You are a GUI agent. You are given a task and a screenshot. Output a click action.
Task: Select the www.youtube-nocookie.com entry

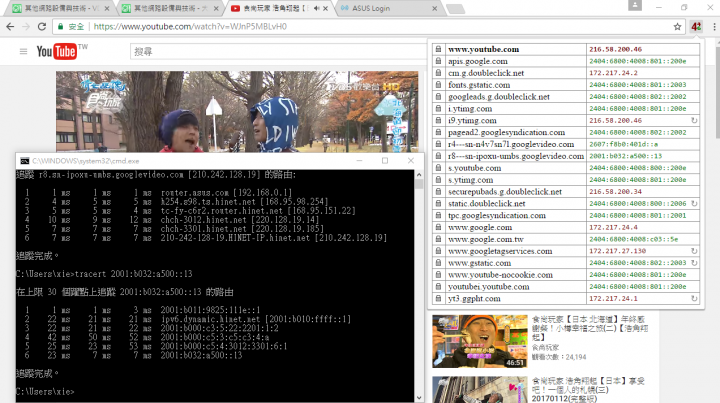pos(501,275)
